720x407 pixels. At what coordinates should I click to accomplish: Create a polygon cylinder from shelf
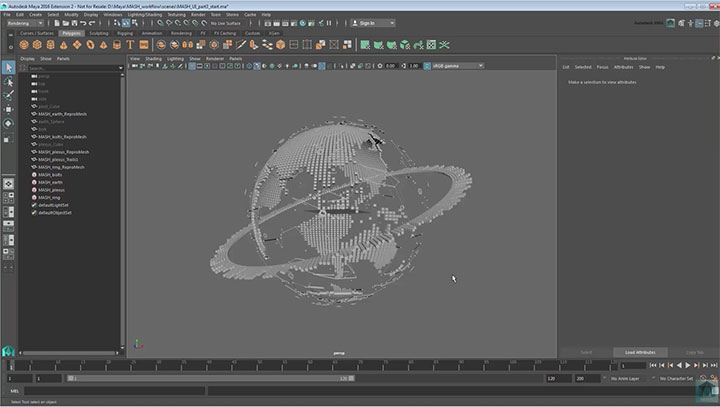point(51,45)
